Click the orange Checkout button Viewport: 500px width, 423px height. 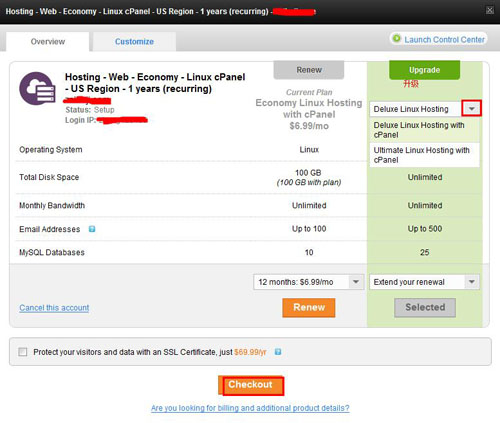251,385
